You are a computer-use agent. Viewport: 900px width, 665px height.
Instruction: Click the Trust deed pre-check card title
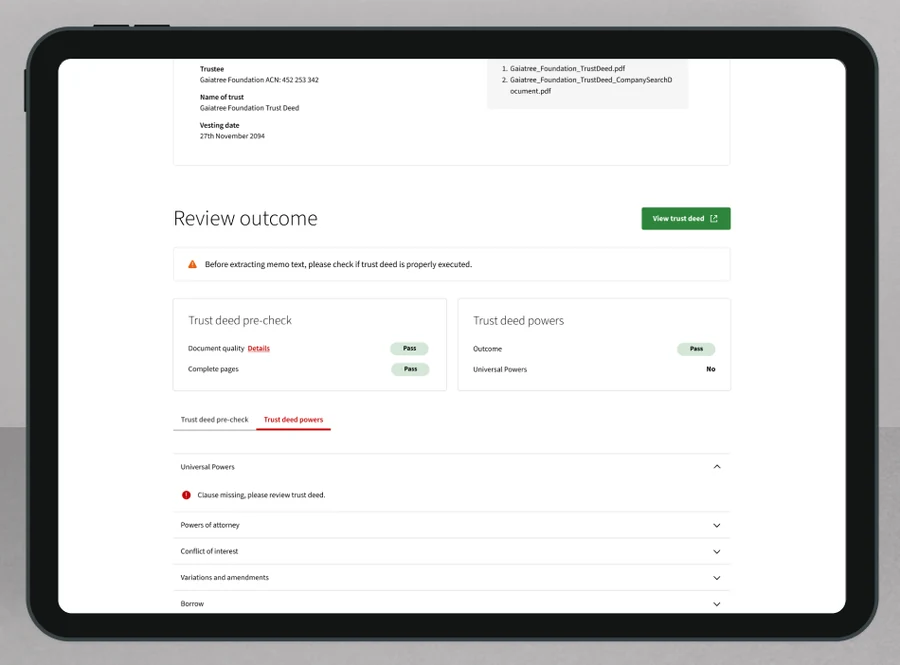(240, 320)
